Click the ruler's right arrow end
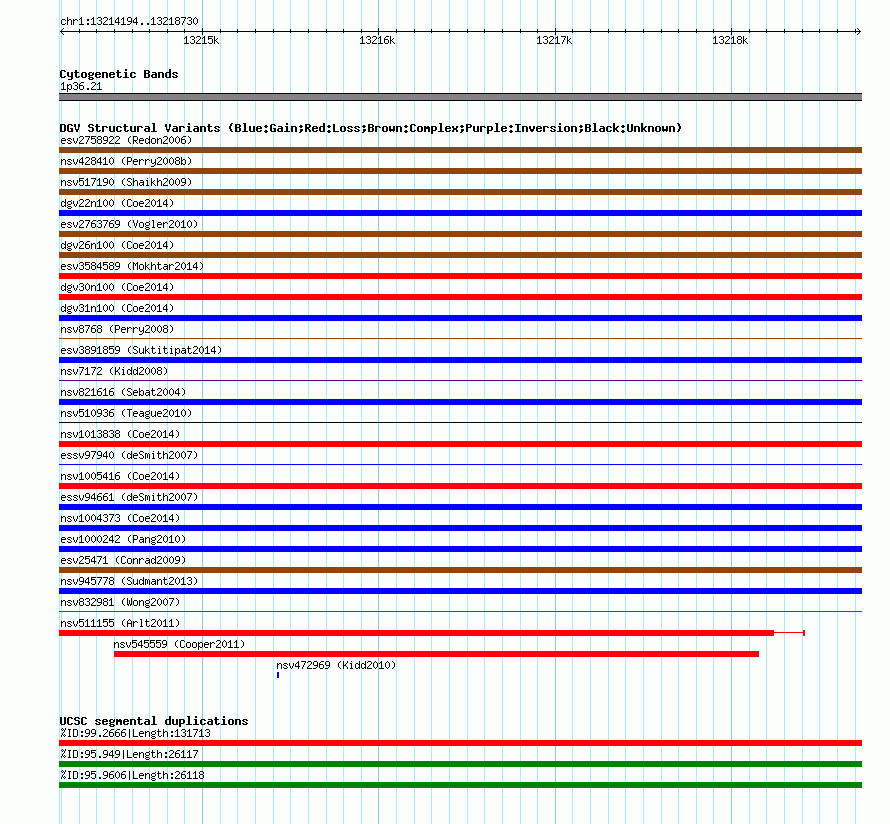 point(859,31)
